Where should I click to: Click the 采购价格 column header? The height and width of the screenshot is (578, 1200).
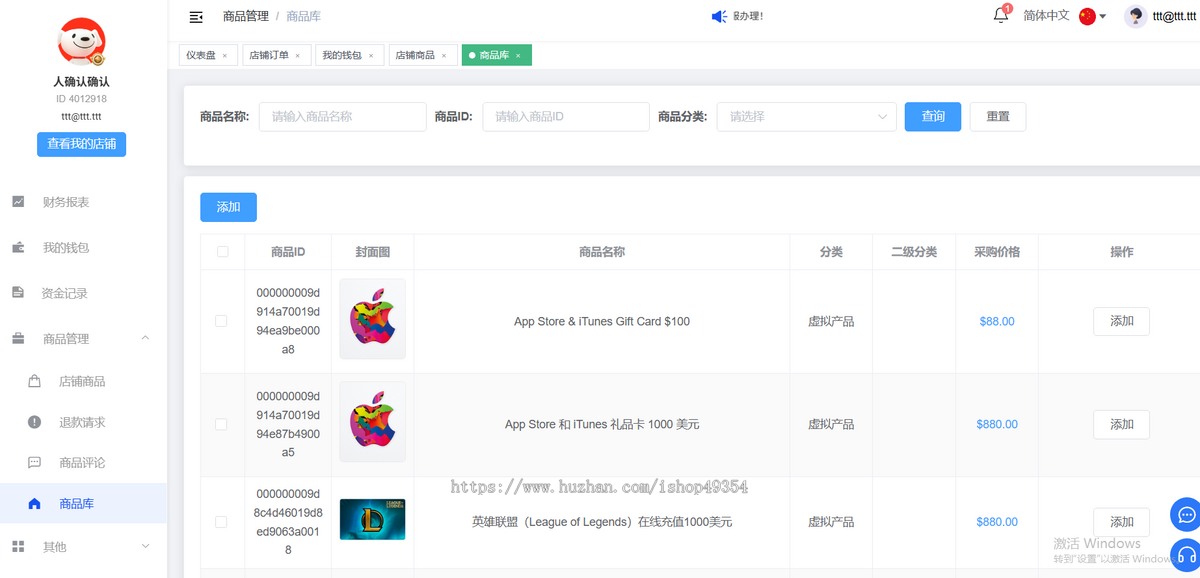pyautogui.click(x=997, y=252)
